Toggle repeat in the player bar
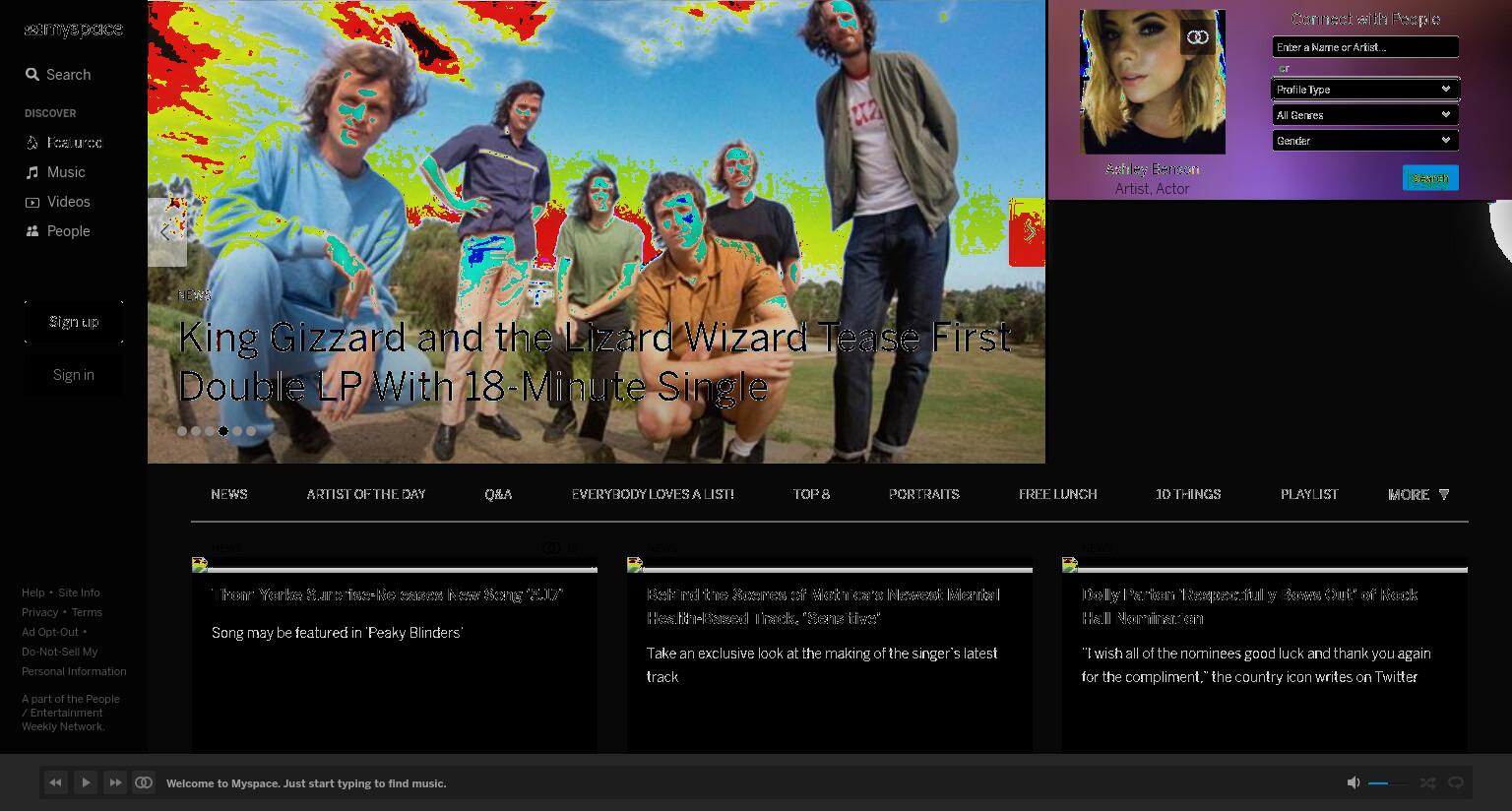The image size is (1512, 811). point(1456,782)
